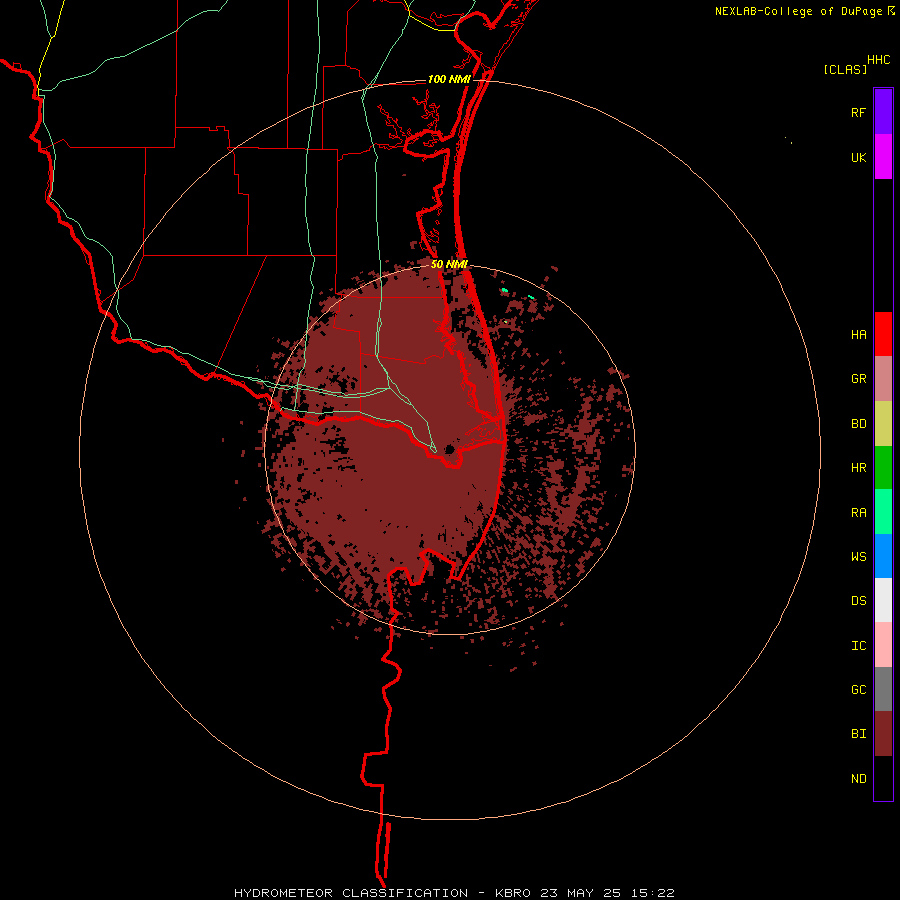
Task: Click the WS blue legend swatch
Action: pyautogui.click(x=883, y=556)
